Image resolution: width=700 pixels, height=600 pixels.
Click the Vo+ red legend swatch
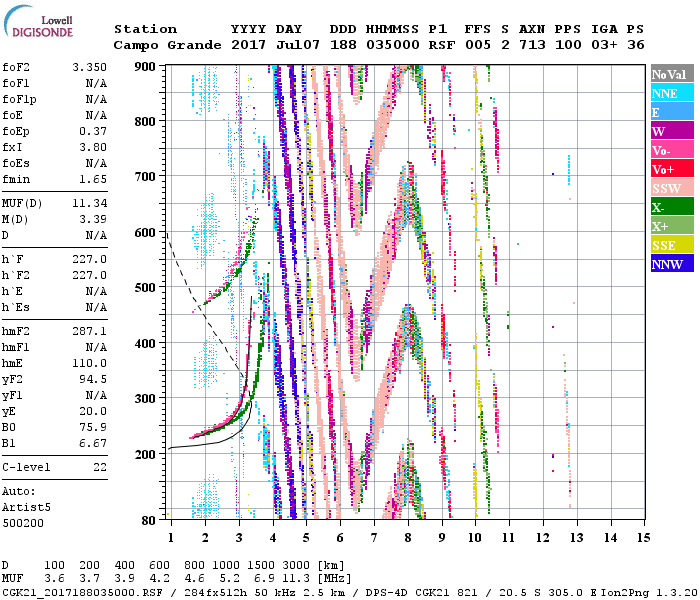pos(671,169)
